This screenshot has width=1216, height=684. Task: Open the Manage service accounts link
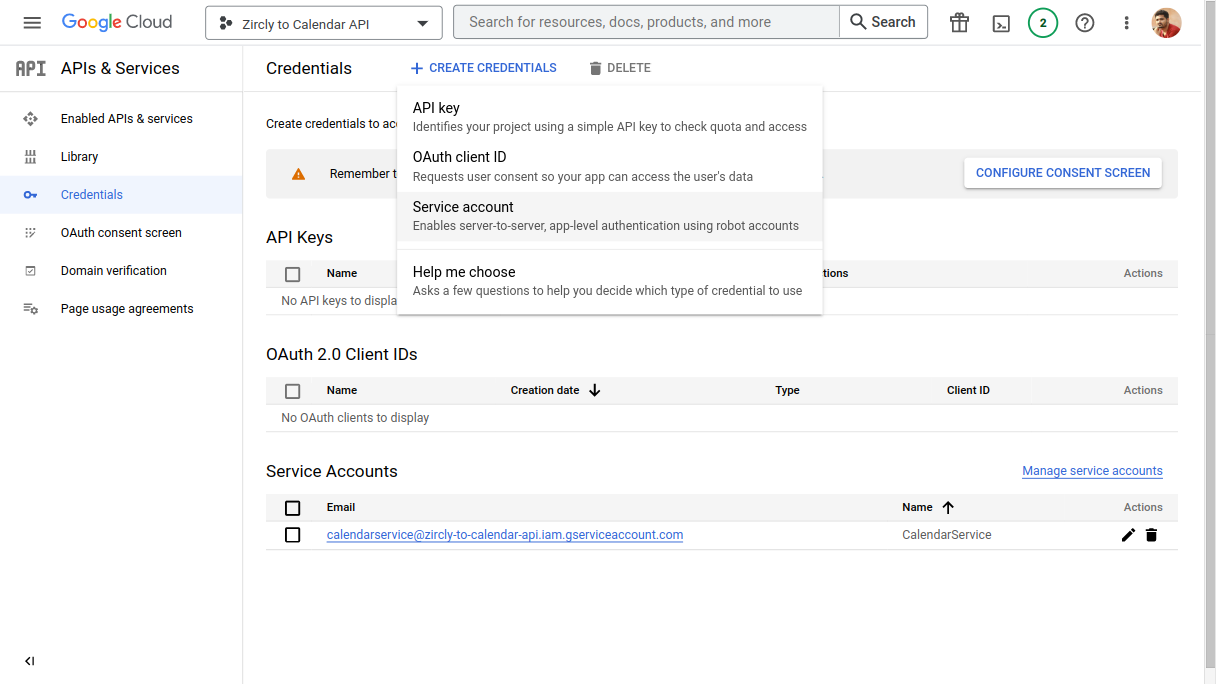click(x=1092, y=471)
